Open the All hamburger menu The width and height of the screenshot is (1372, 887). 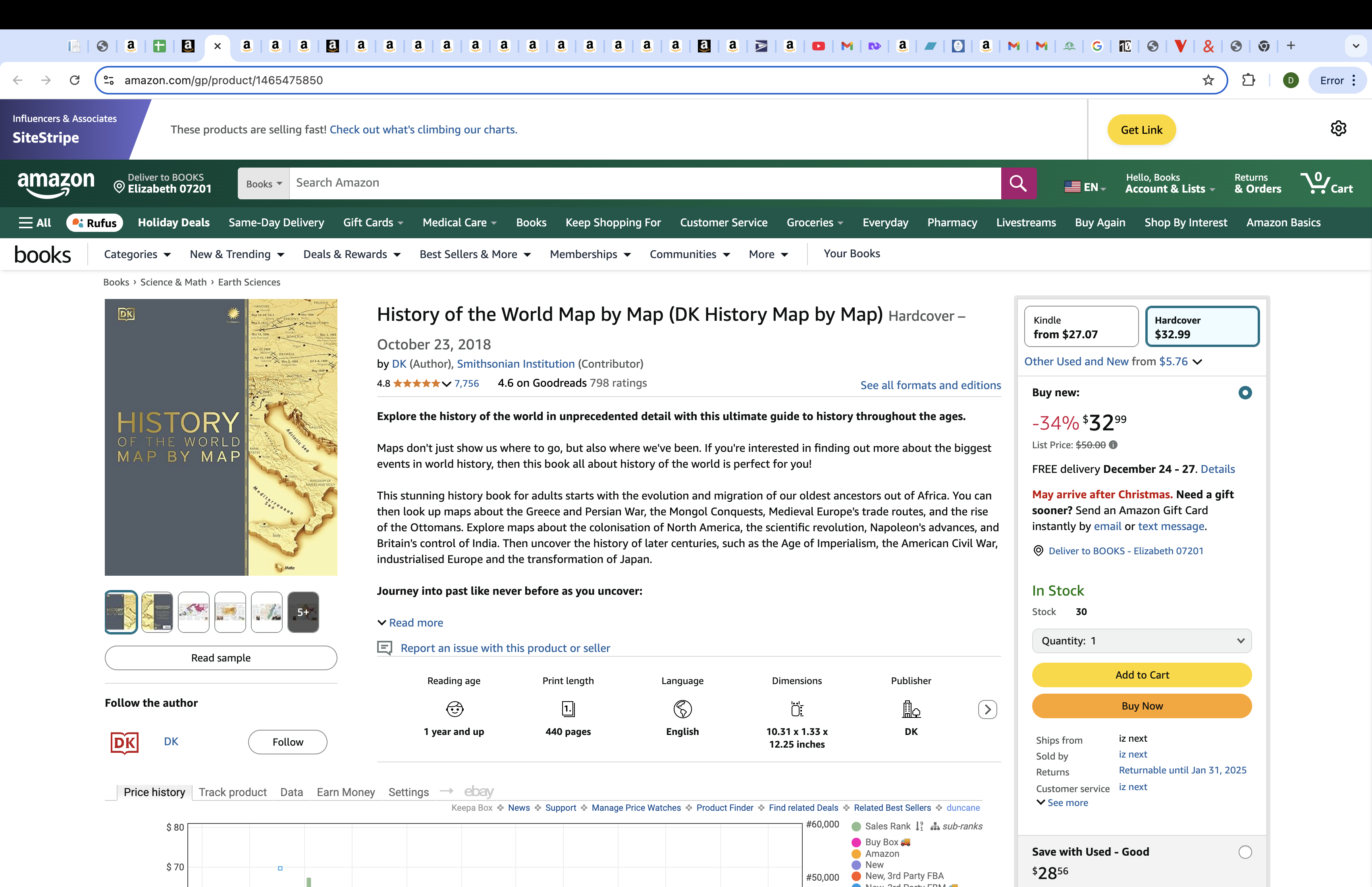pyautogui.click(x=35, y=222)
